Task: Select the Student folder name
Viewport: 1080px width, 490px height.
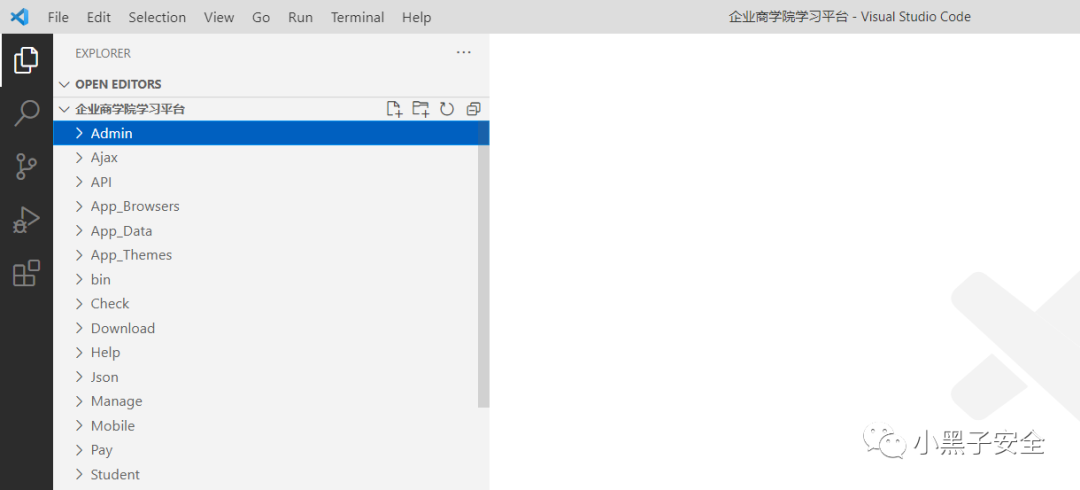Action: (x=115, y=474)
